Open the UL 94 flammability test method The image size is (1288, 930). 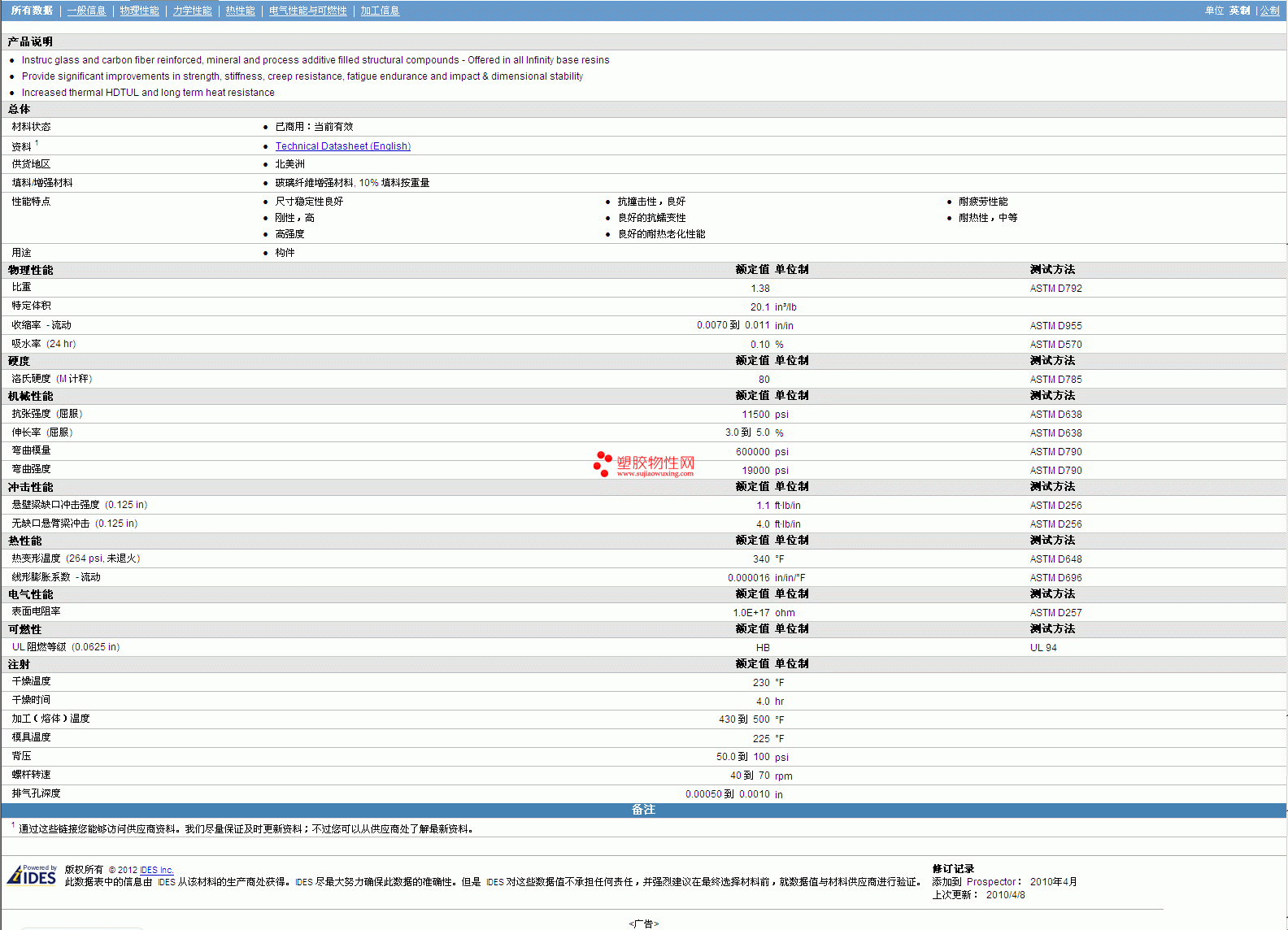pos(1043,648)
